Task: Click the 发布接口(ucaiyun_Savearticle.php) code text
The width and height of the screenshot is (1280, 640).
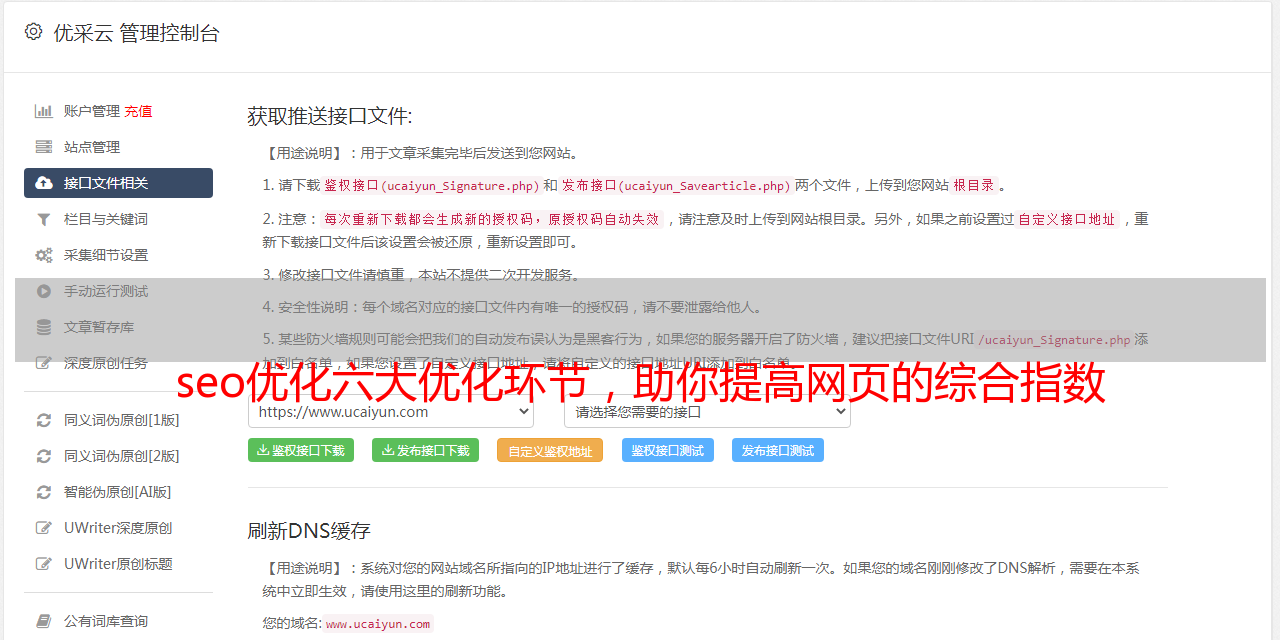Action: pos(676,185)
